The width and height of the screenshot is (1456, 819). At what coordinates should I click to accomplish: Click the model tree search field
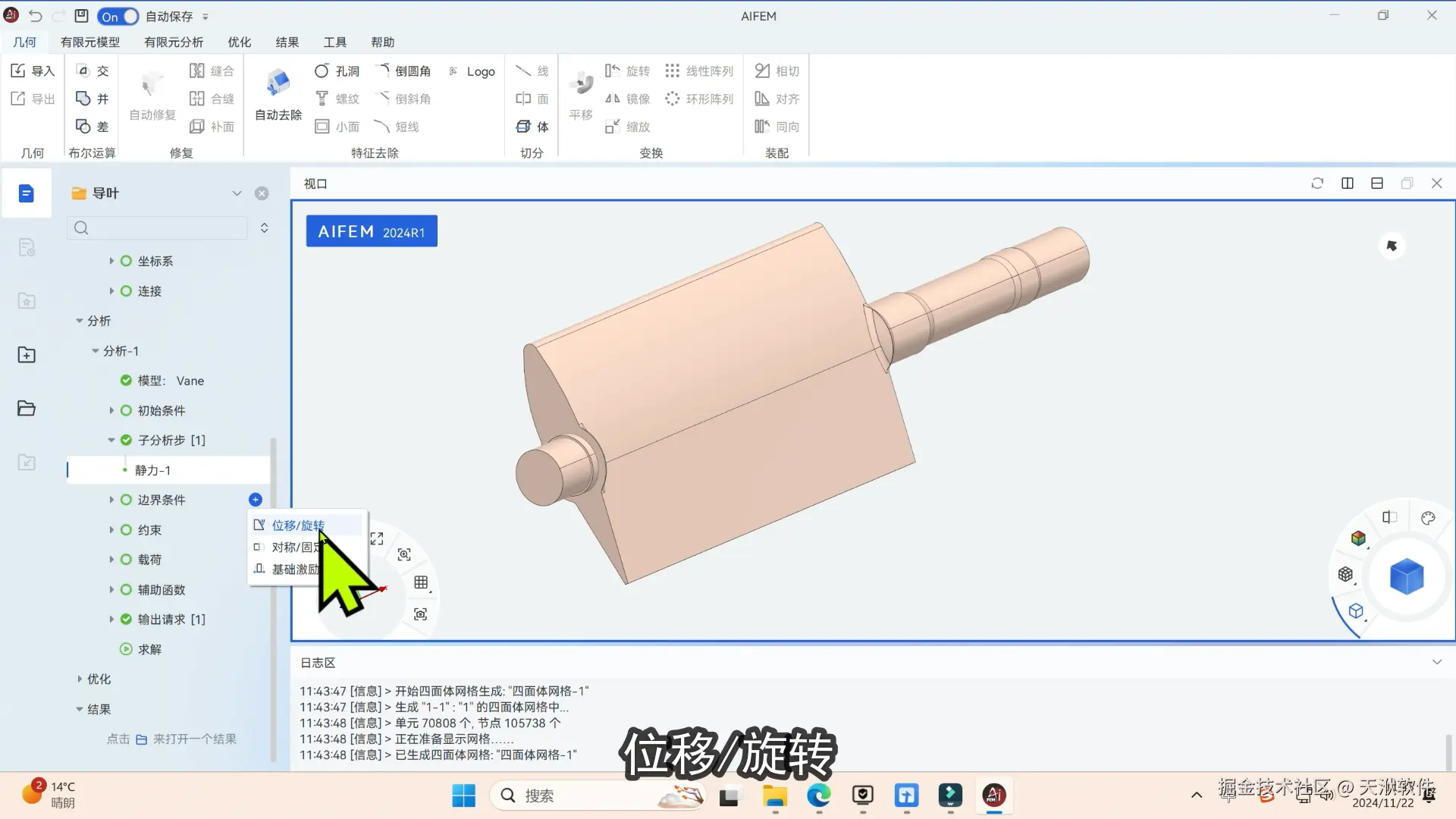(x=159, y=227)
